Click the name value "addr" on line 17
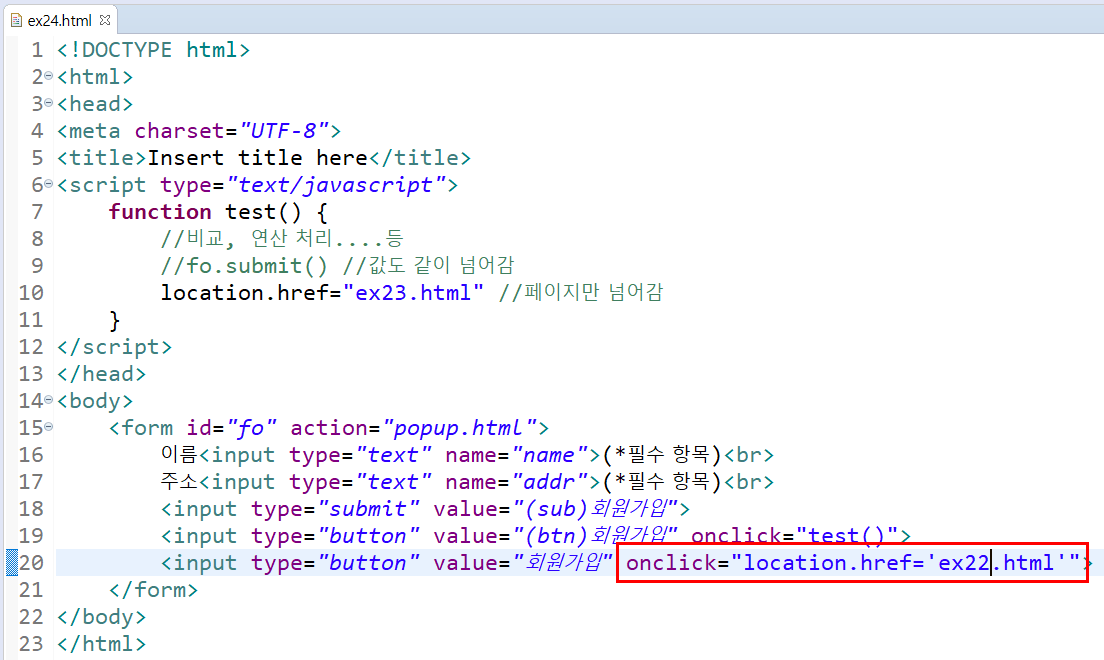Image resolution: width=1104 pixels, height=660 pixels. (x=550, y=482)
